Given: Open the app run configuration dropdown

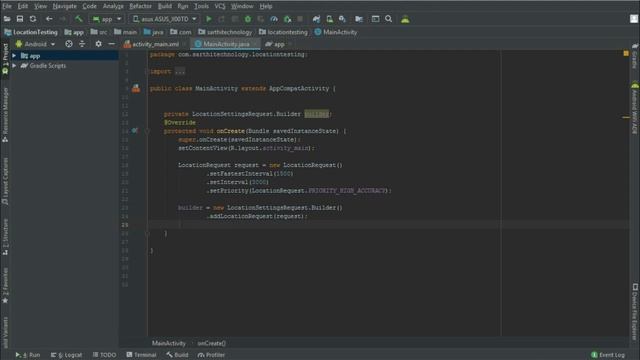Looking at the screenshot, I should (x=107, y=19).
